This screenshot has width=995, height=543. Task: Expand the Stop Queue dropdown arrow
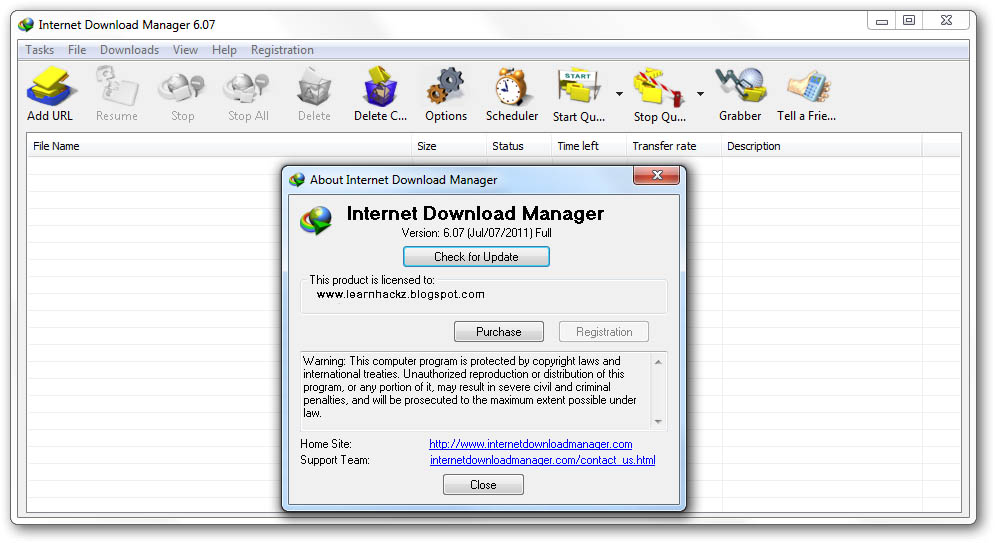tap(700, 94)
